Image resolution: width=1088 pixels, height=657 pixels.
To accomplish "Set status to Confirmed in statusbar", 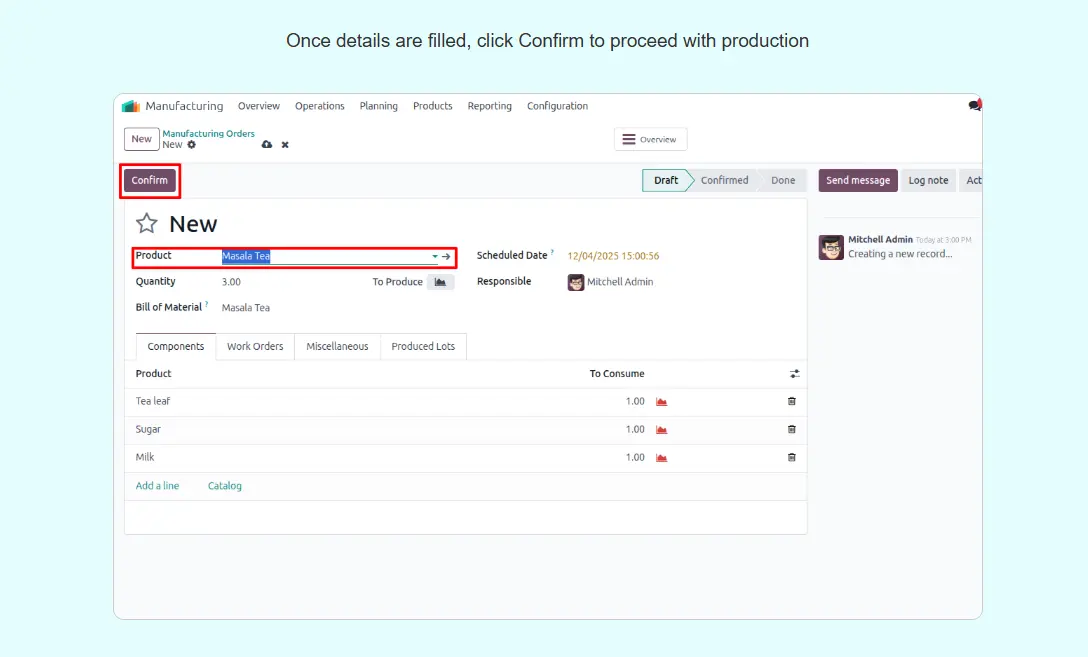I will pyautogui.click(x=724, y=180).
